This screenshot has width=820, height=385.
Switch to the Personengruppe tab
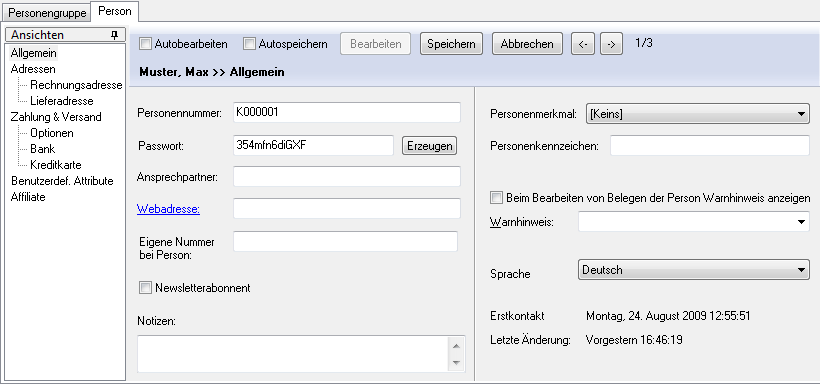[48, 12]
